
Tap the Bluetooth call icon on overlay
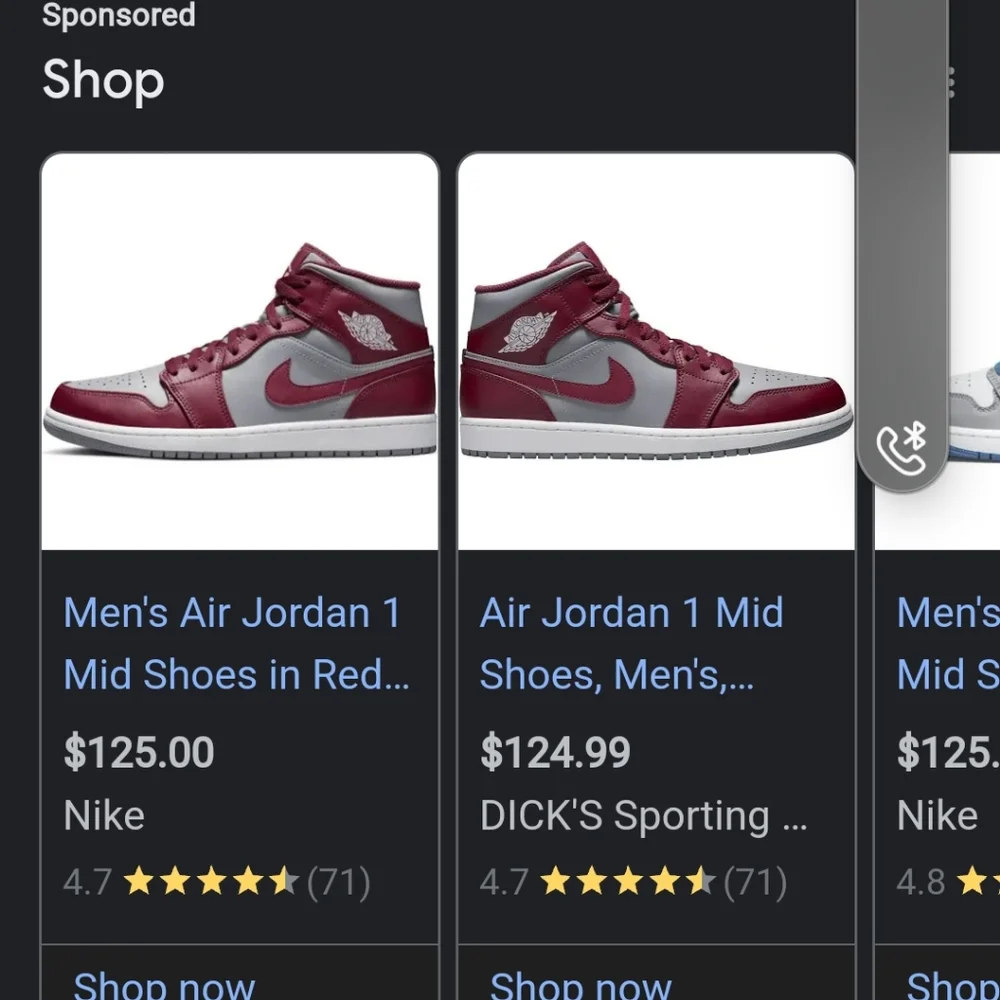[x=901, y=448]
